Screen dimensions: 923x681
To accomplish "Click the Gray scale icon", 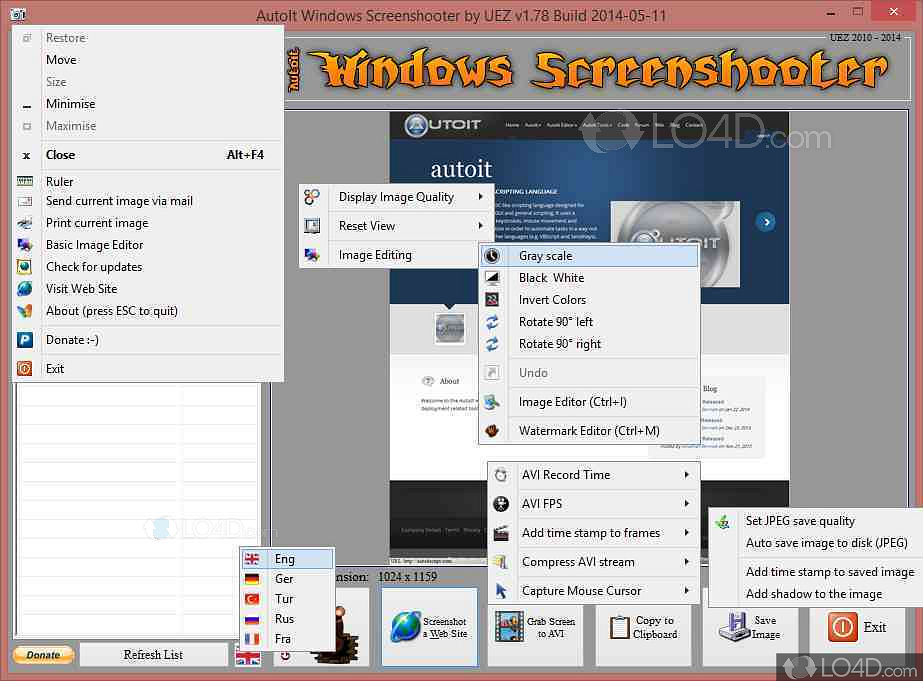I will pyautogui.click(x=492, y=256).
